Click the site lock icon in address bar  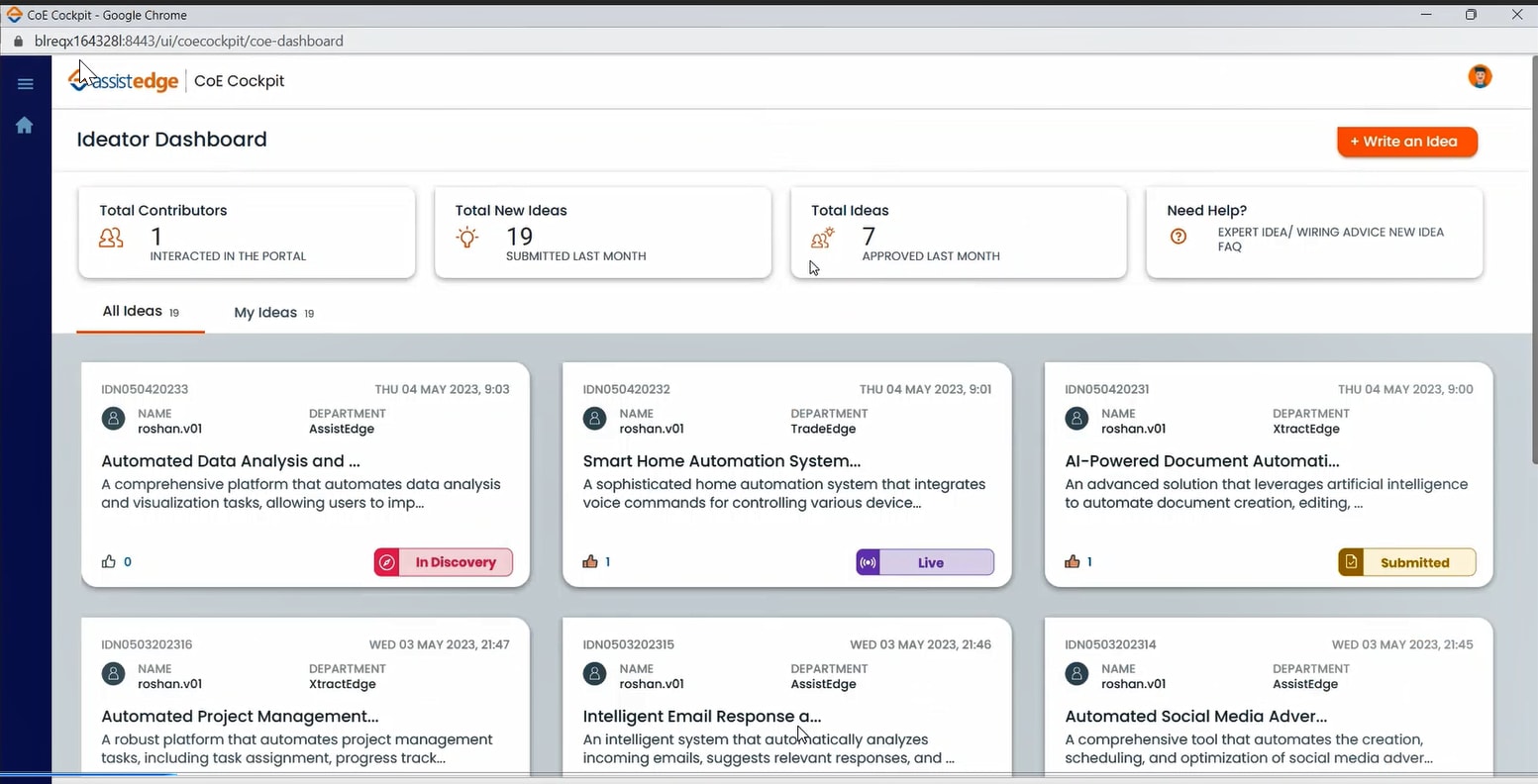tap(18, 42)
